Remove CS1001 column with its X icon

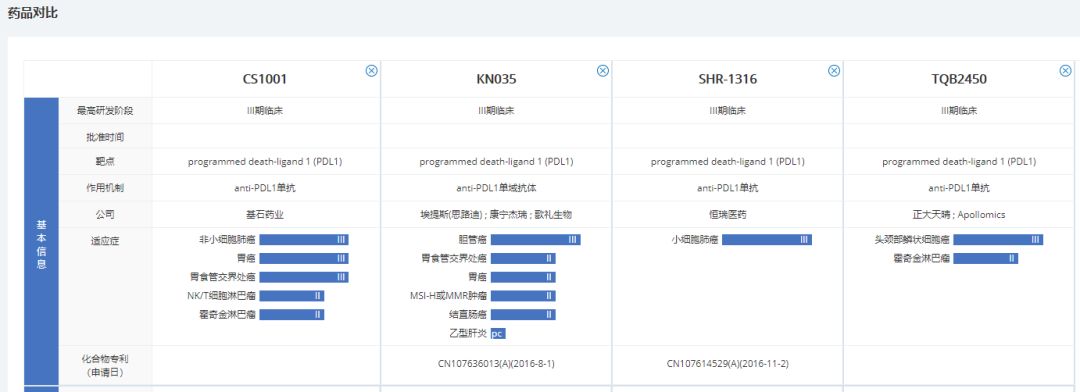pyautogui.click(x=371, y=70)
